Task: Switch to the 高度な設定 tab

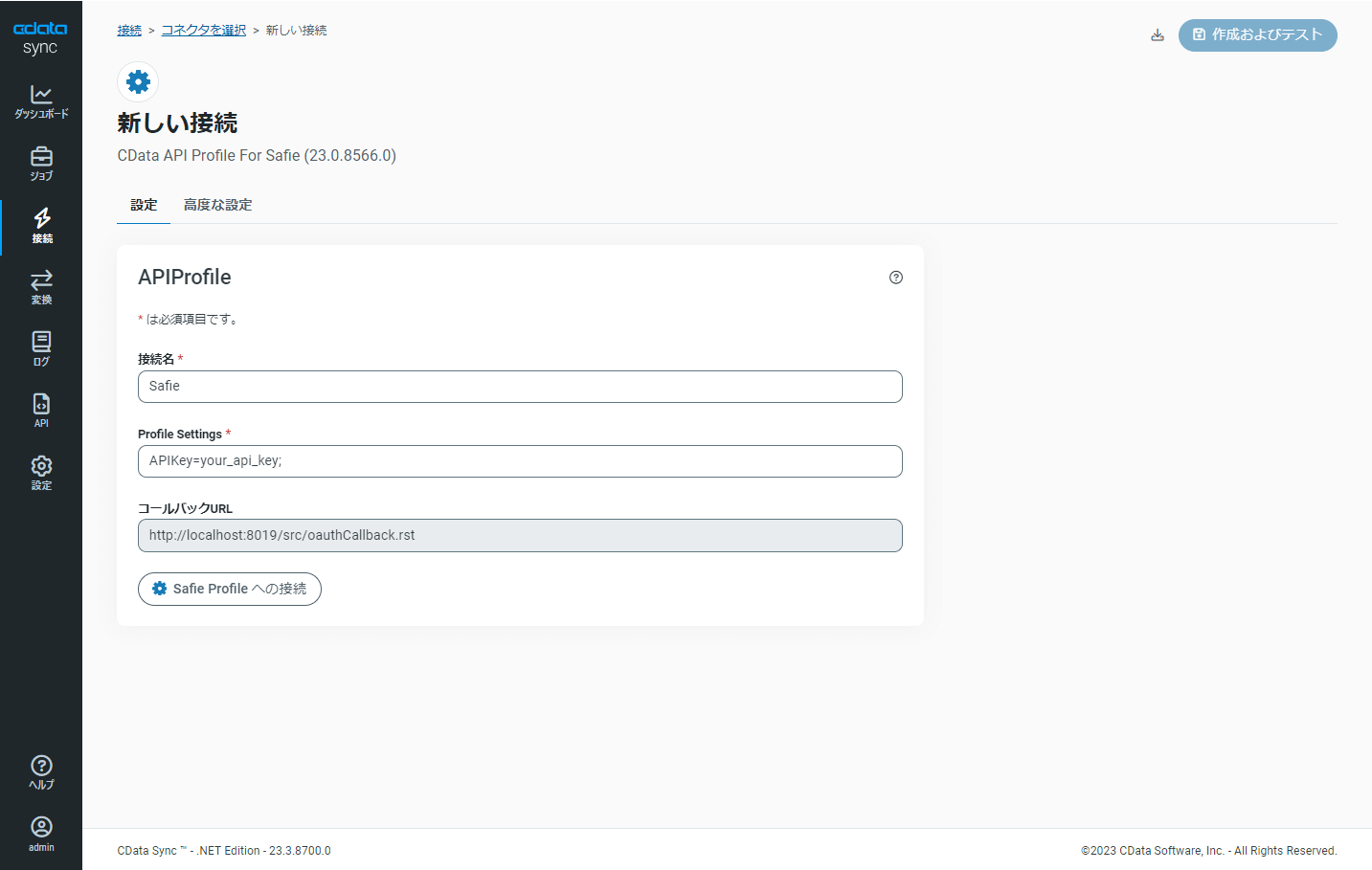Action: 217,205
